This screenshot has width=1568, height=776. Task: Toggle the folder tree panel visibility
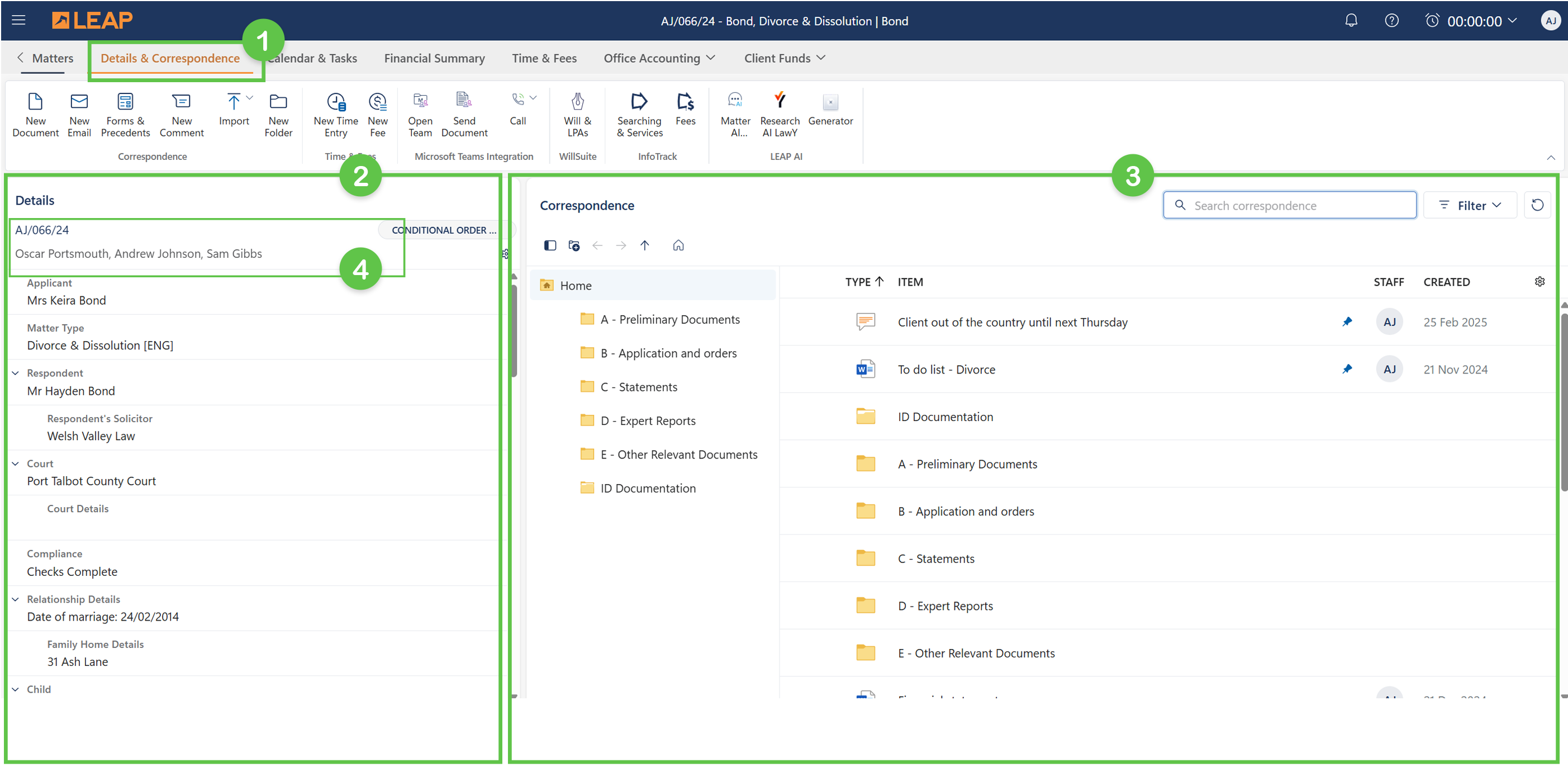click(x=550, y=245)
